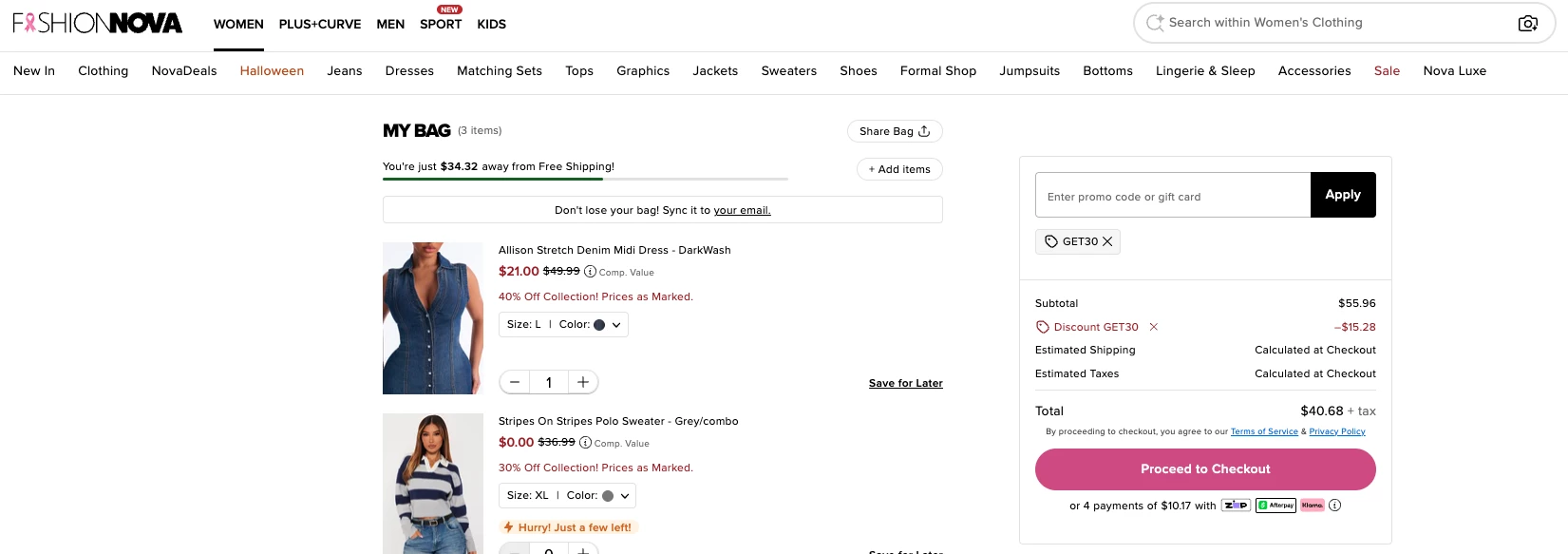This screenshot has width=1568, height=554.
Task: Remove the GET30 promo chip
Action: click(1107, 241)
